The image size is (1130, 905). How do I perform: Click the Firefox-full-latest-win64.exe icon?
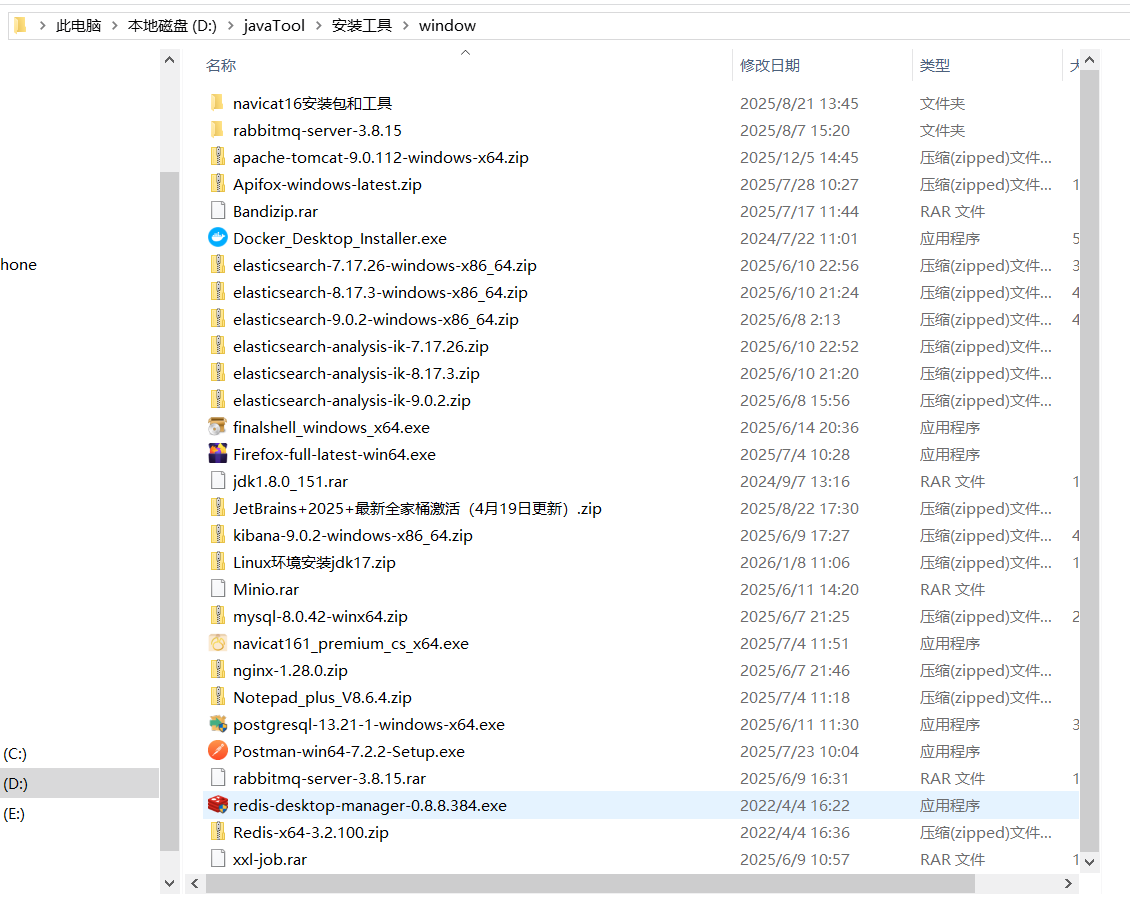click(218, 454)
